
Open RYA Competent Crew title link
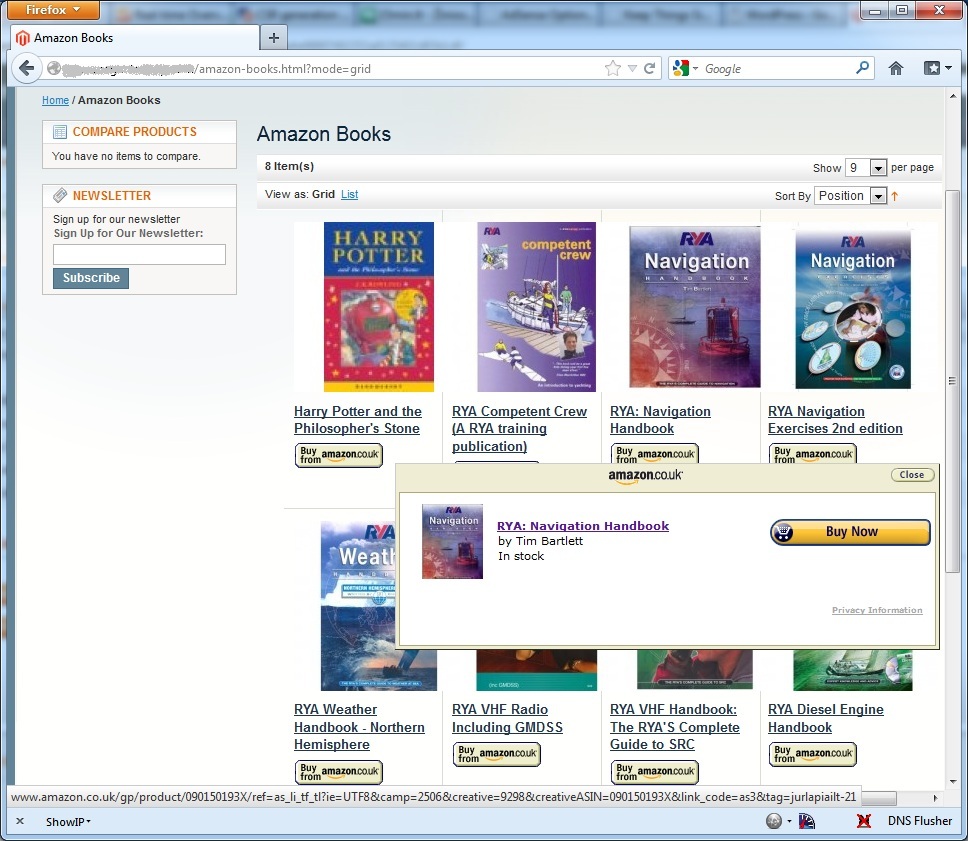(x=519, y=429)
